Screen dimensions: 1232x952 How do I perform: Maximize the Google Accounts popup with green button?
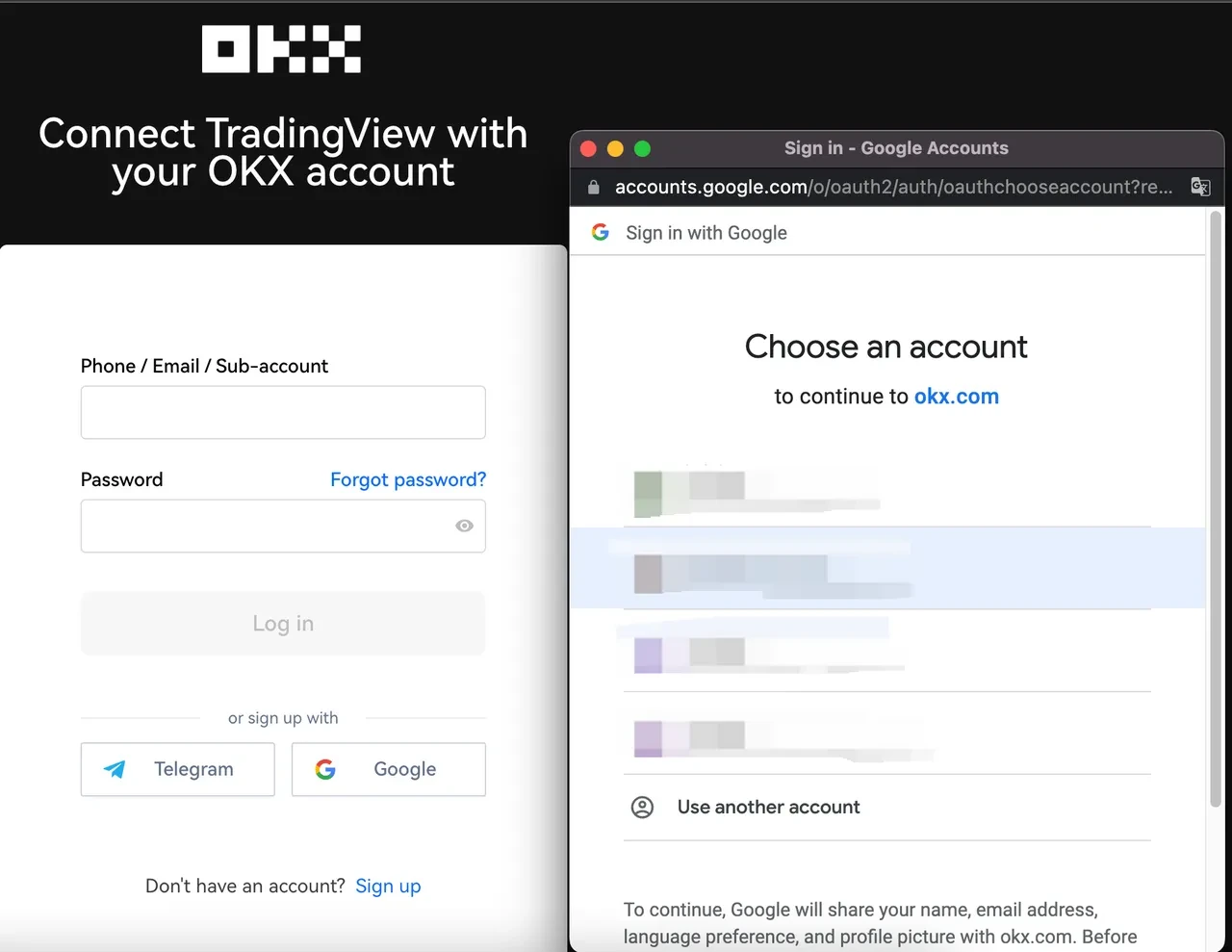[x=643, y=148]
